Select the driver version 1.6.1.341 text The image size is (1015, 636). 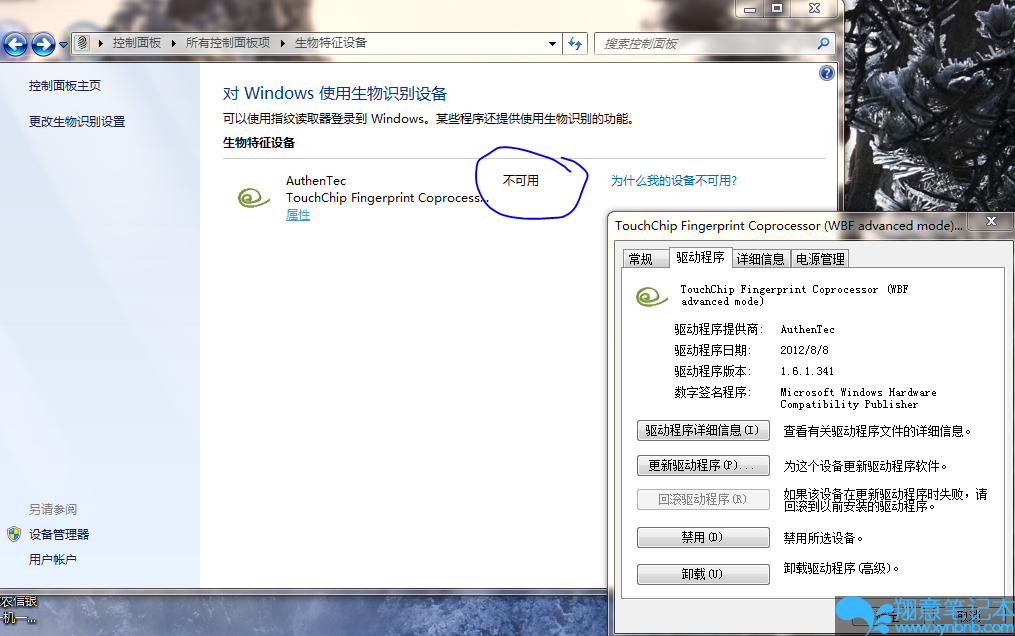807,371
